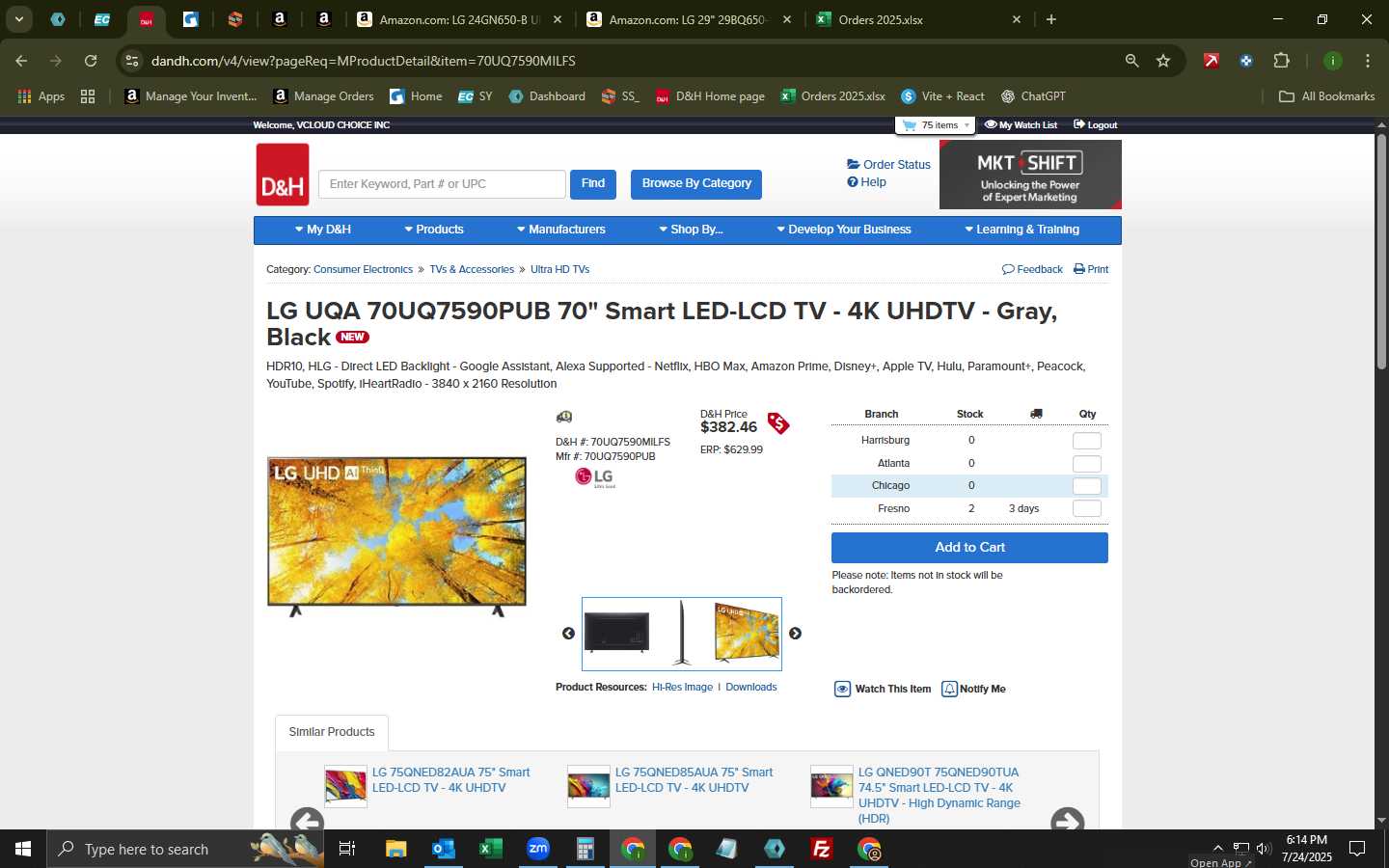The width and height of the screenshot is (1389, 868).
Task: Click the Chrome reload page icon
Action: (91, 61)
